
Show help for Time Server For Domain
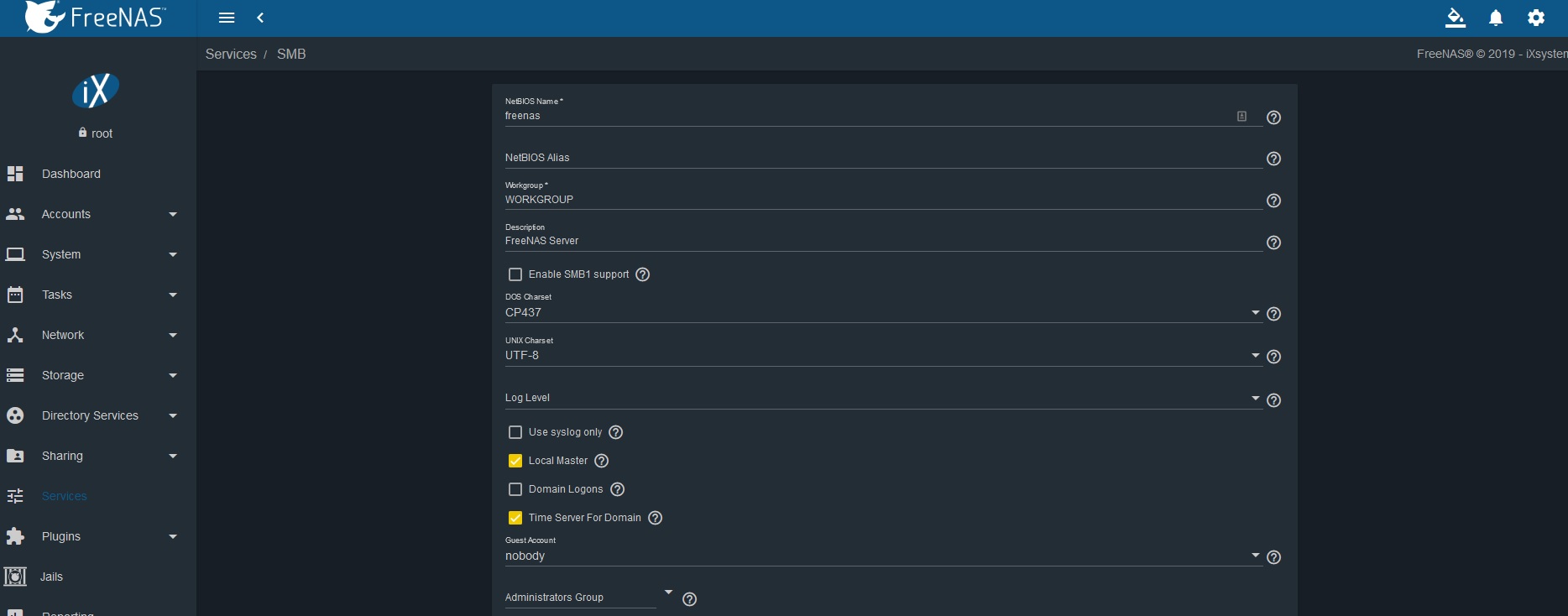coord(656,518)
